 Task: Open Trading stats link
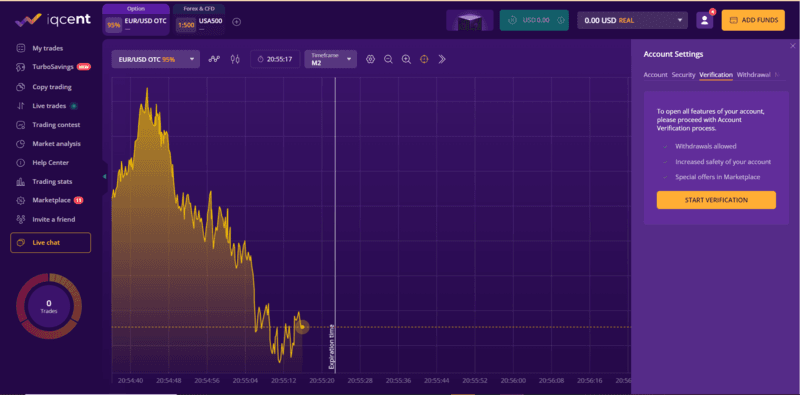pos(52,182)
